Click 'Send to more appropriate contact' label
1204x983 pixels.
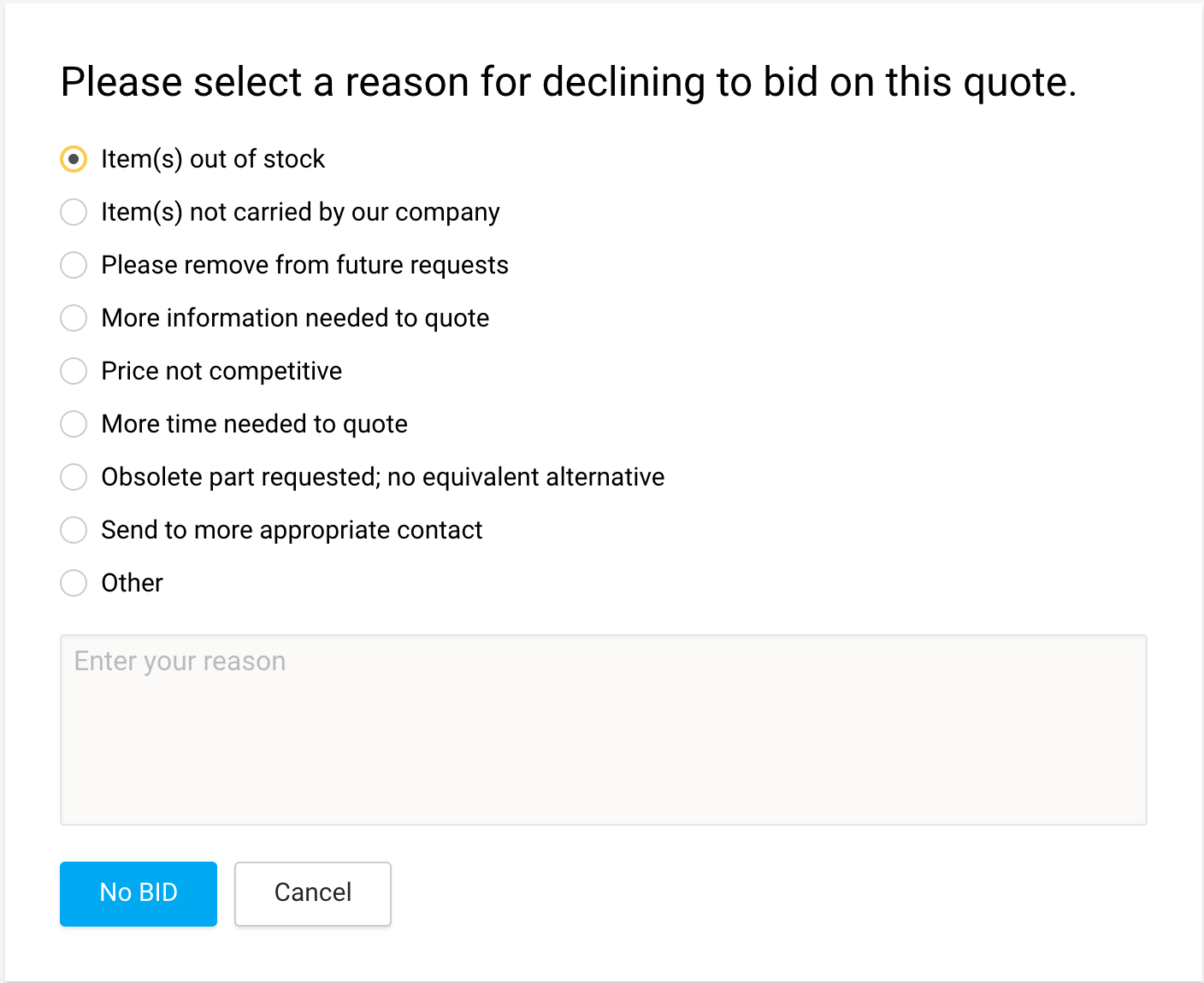pyautogui.click(x=292, y=530)
